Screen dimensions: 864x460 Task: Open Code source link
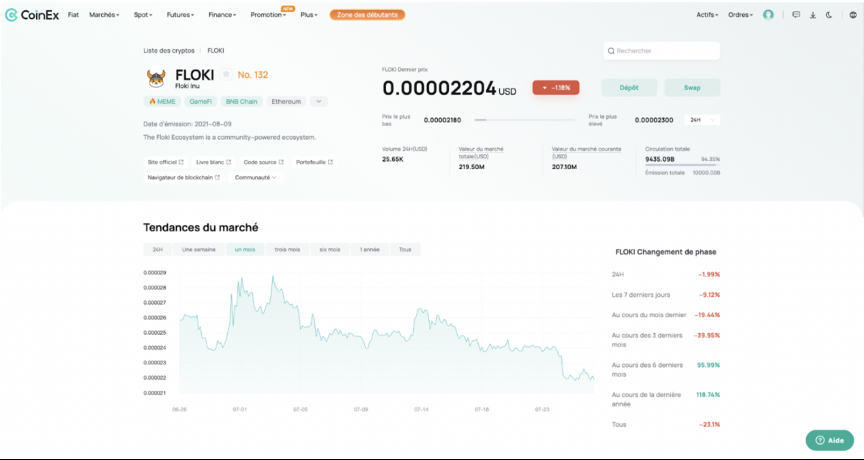[x=263, y=163]
